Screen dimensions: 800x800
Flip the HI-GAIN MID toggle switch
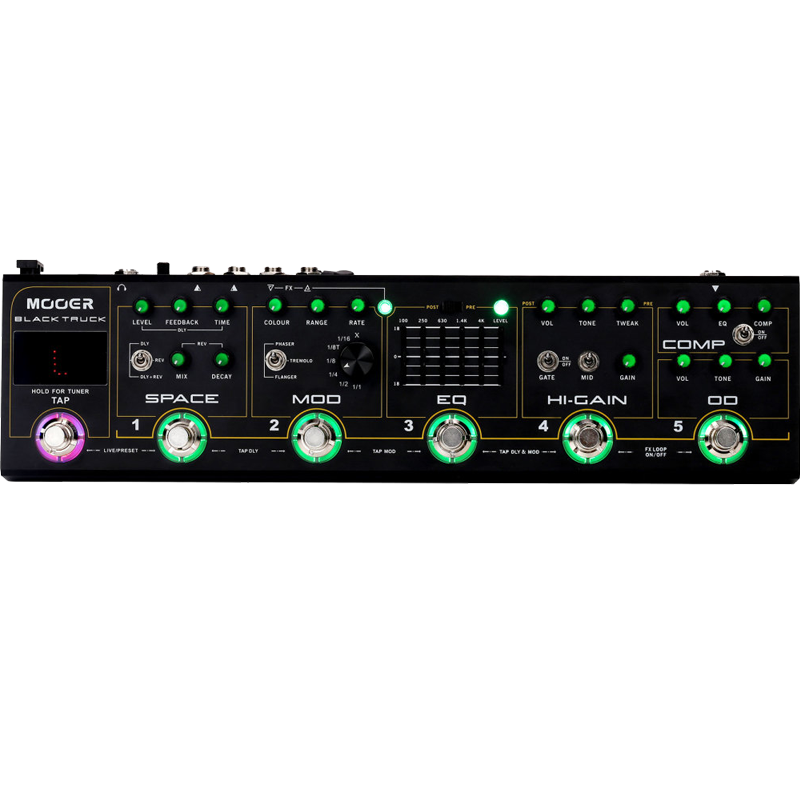[x=588, y=361]
